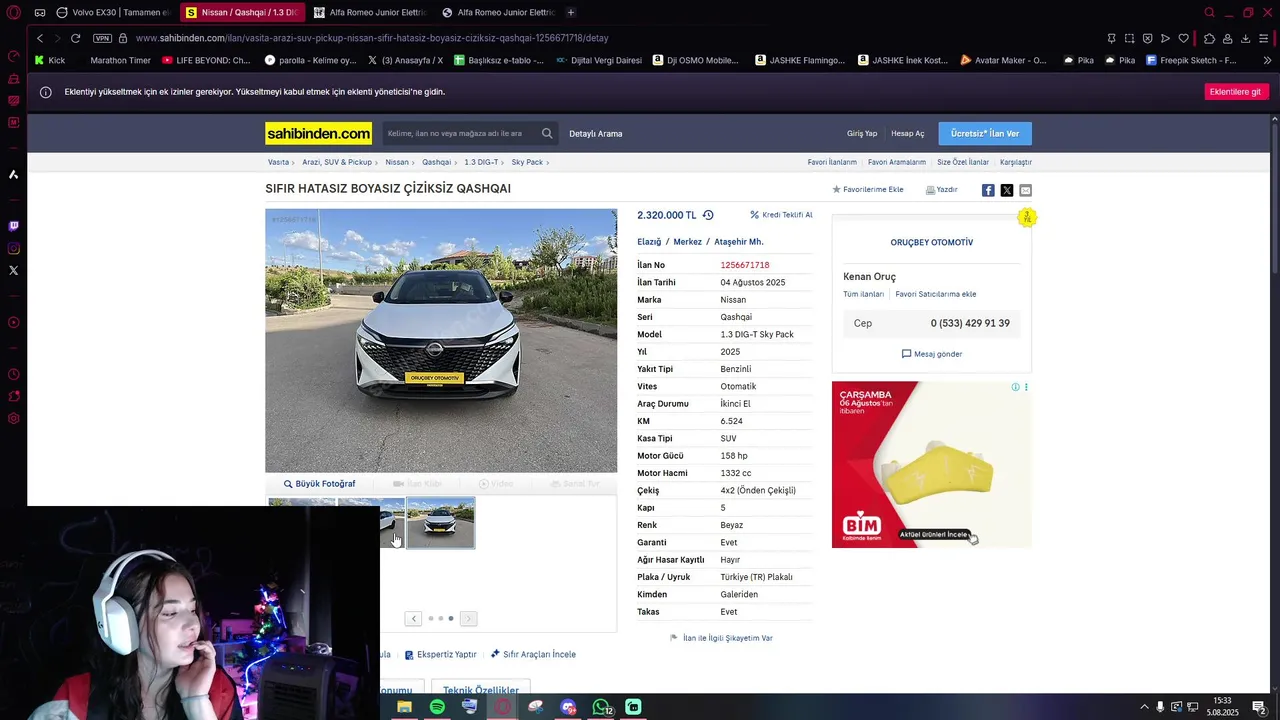Select the Sky Pack breadcrumb
Viewport: 1280px width, 720px height.
[x=527, y=162]
